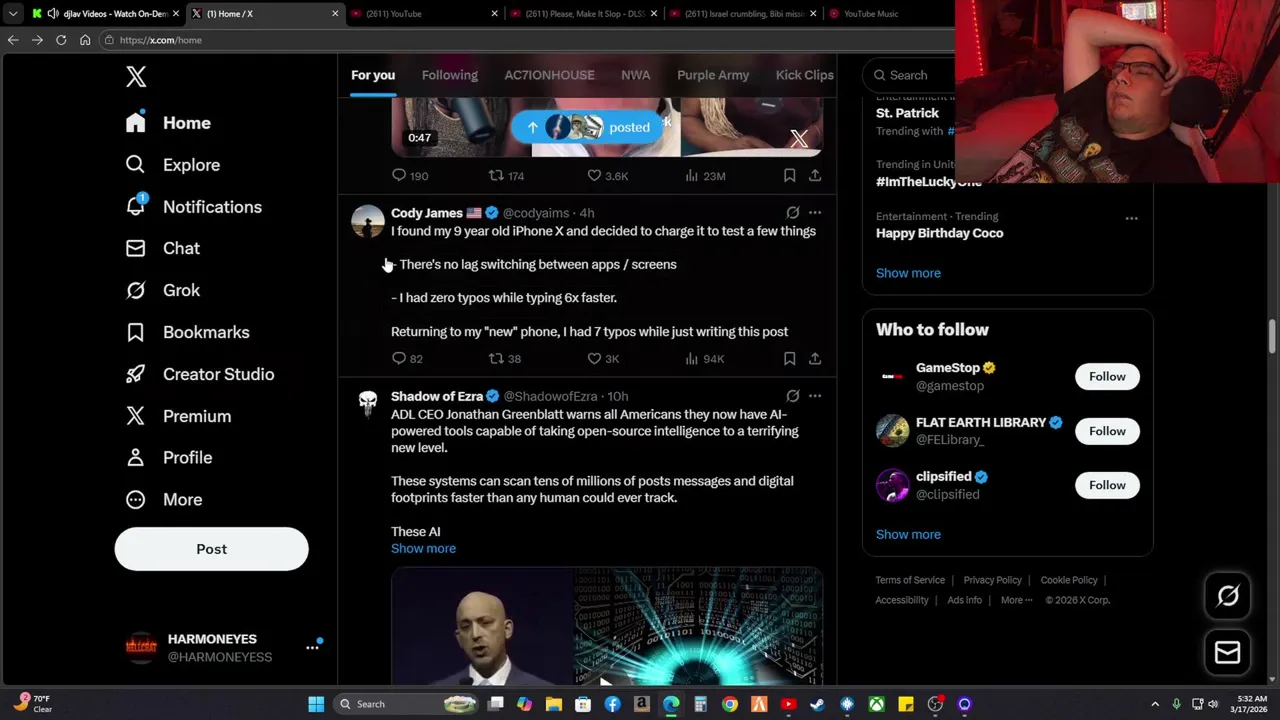Open more options on Cody James's post
The height and width of the screenshot is (720, 1280).
(x=815, y=213)
